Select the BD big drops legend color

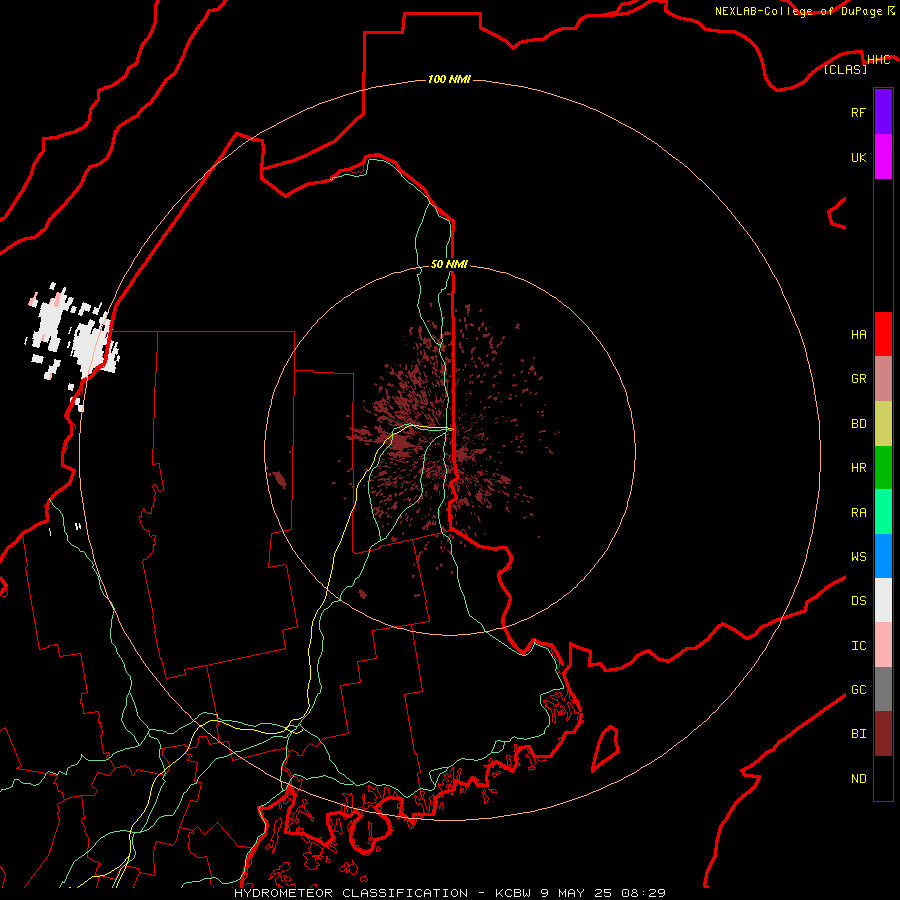[883, 424]
